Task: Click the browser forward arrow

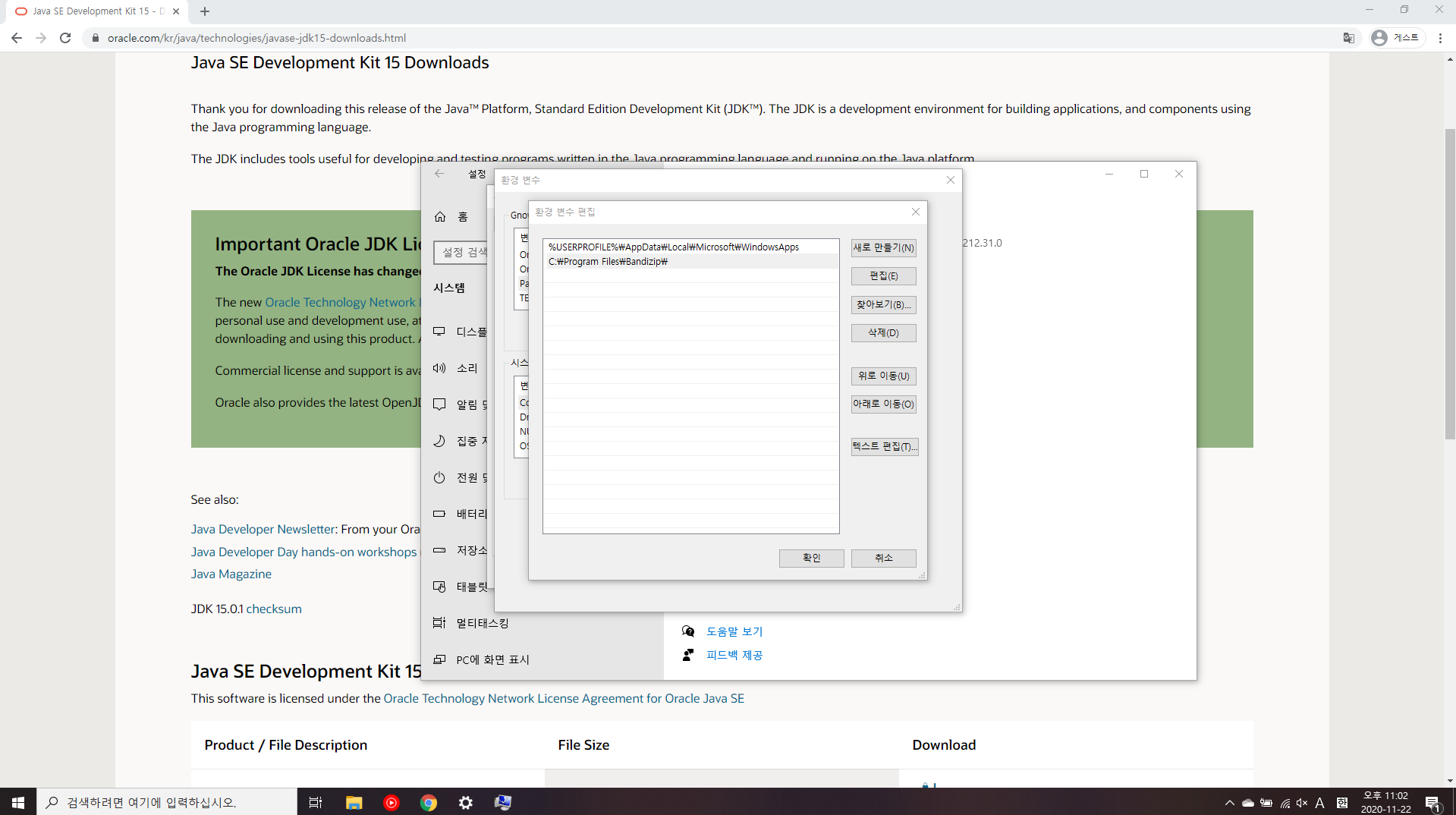Action: point(41,38)
